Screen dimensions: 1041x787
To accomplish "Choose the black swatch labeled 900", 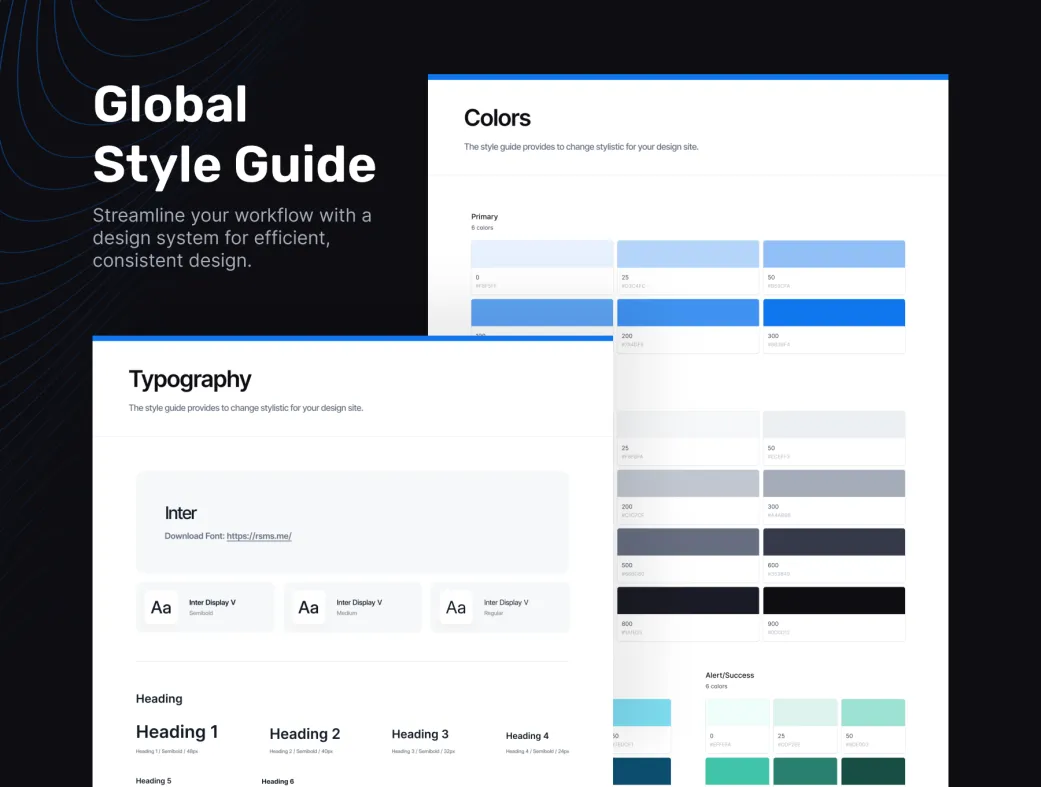I will click(834, 600).
